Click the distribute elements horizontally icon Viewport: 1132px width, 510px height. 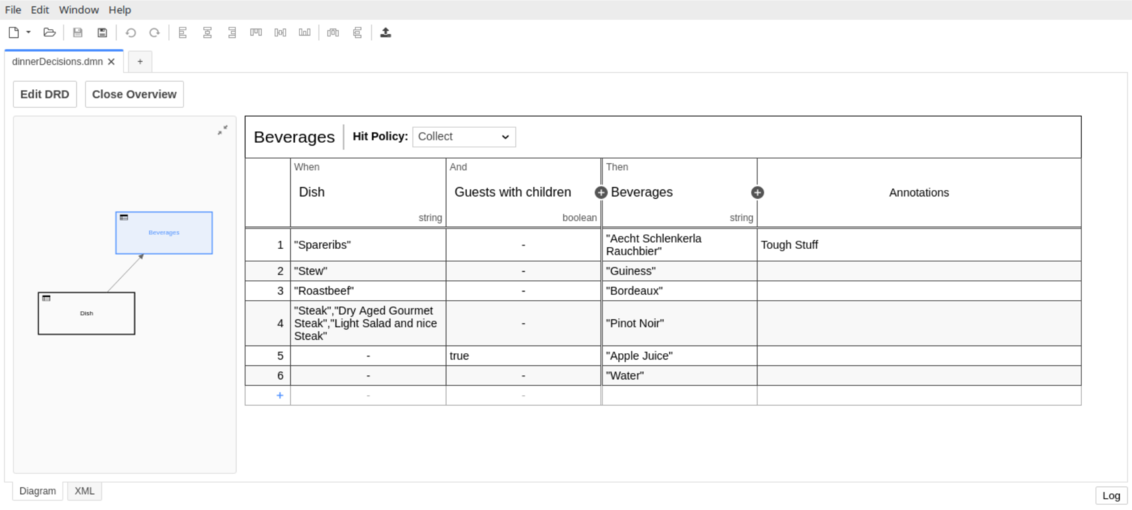point(280,33)
